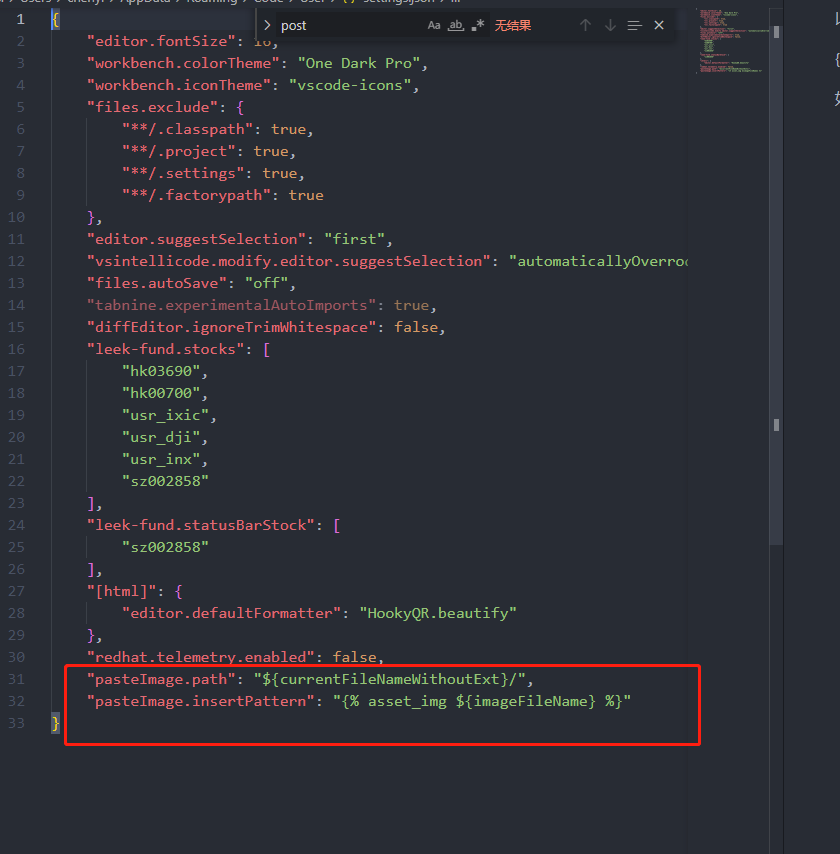Viewport: 840px width, 854px height.
Task: Go to previous match with up arrow
Action: [x=586, y=25]
